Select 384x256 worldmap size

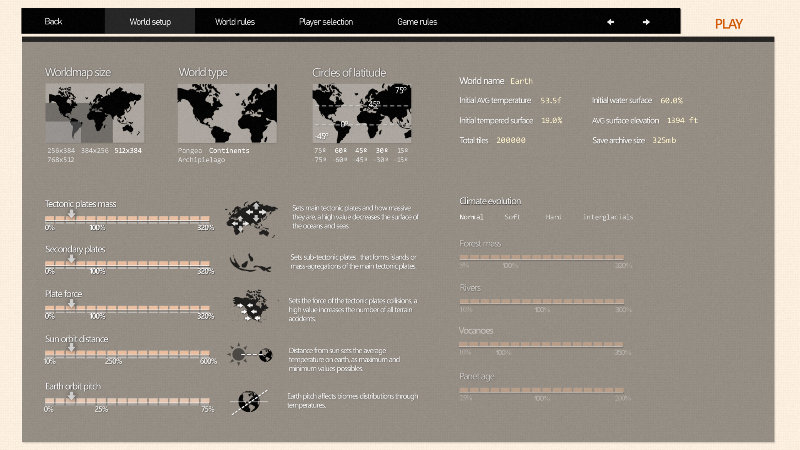point(94,151)
